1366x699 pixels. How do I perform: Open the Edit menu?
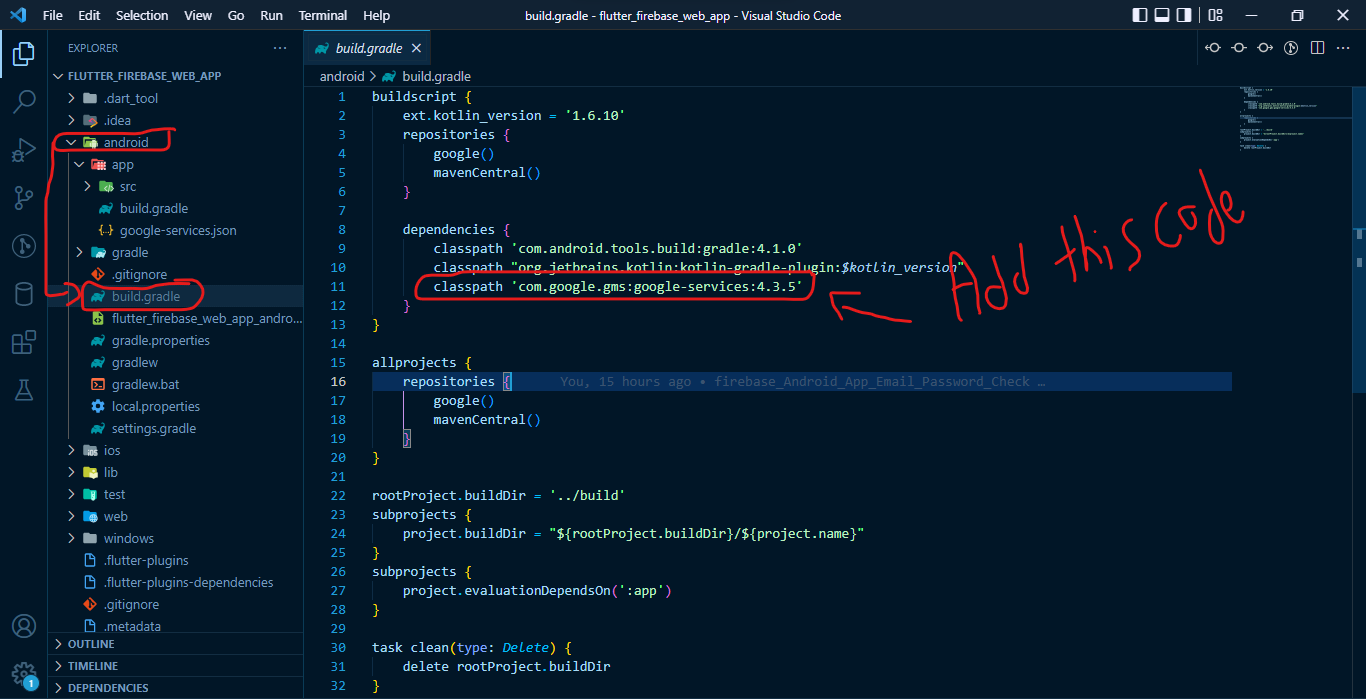click(x=89, y=15)
